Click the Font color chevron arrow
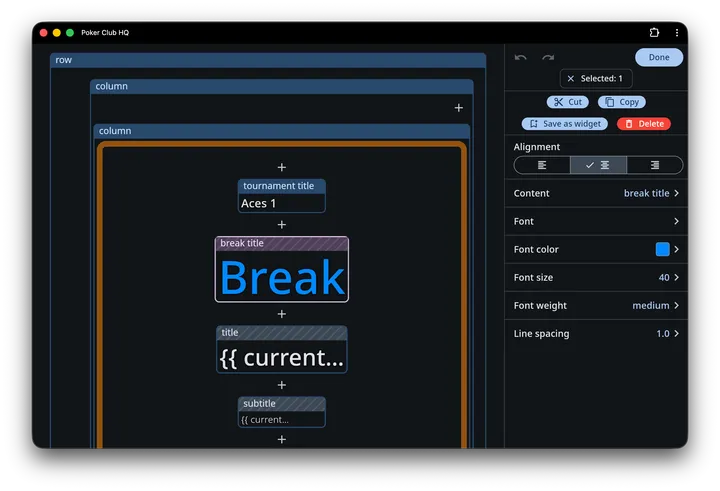Image resolution: width=720 pixels, height=491 pixels. pos(676,249)
